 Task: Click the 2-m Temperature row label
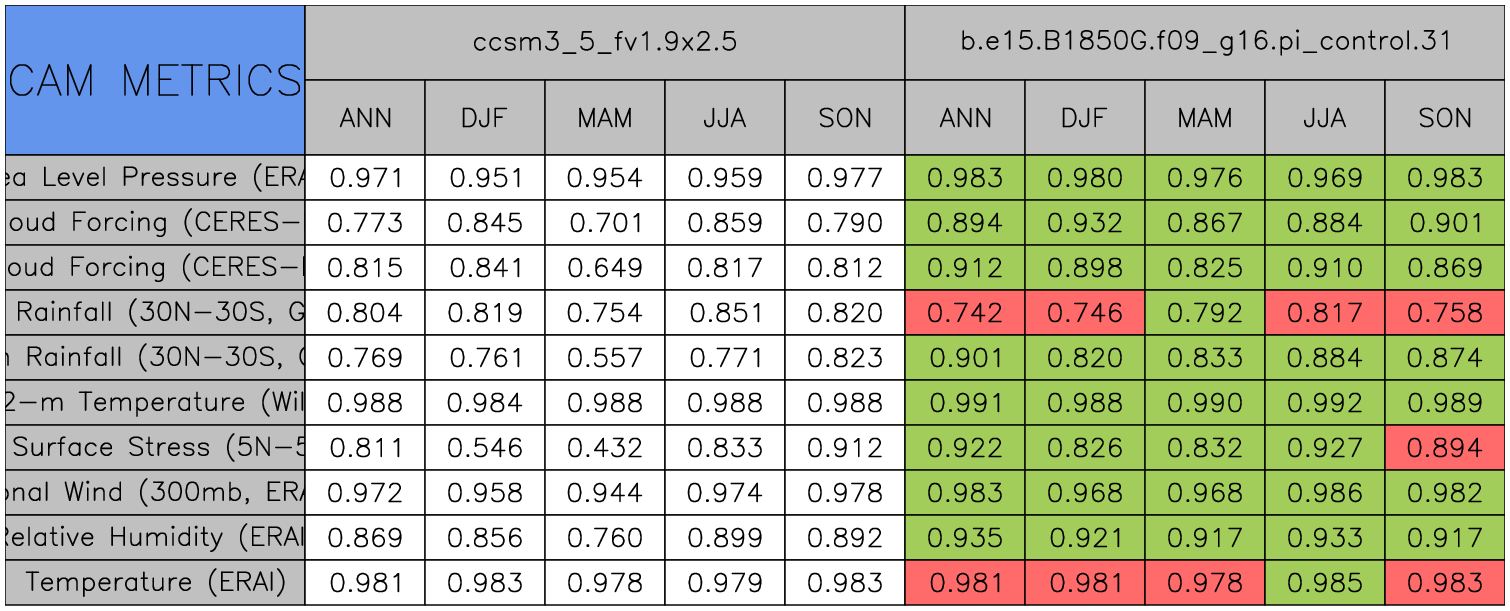pos(155,402)
